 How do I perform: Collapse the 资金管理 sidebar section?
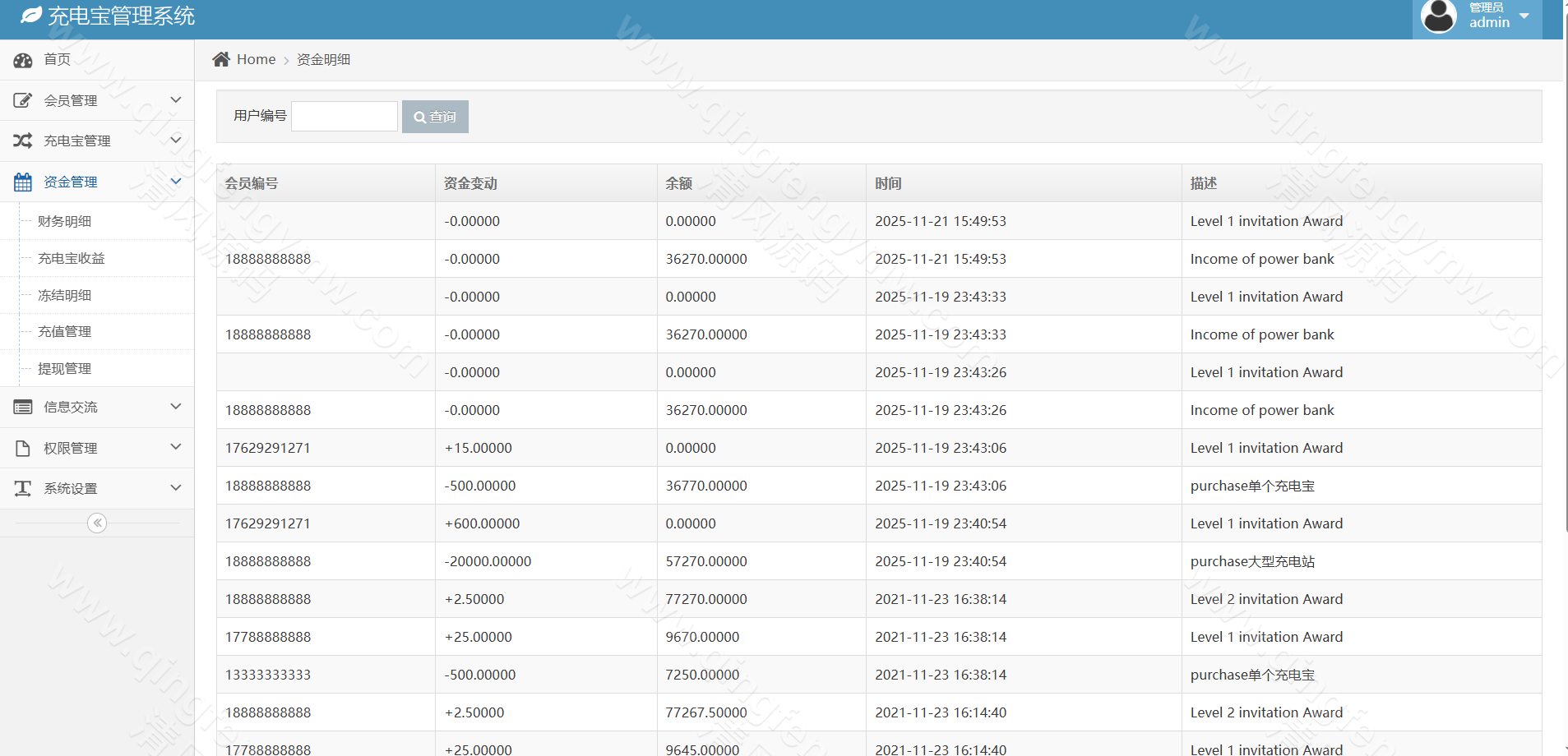coord(96,181)
